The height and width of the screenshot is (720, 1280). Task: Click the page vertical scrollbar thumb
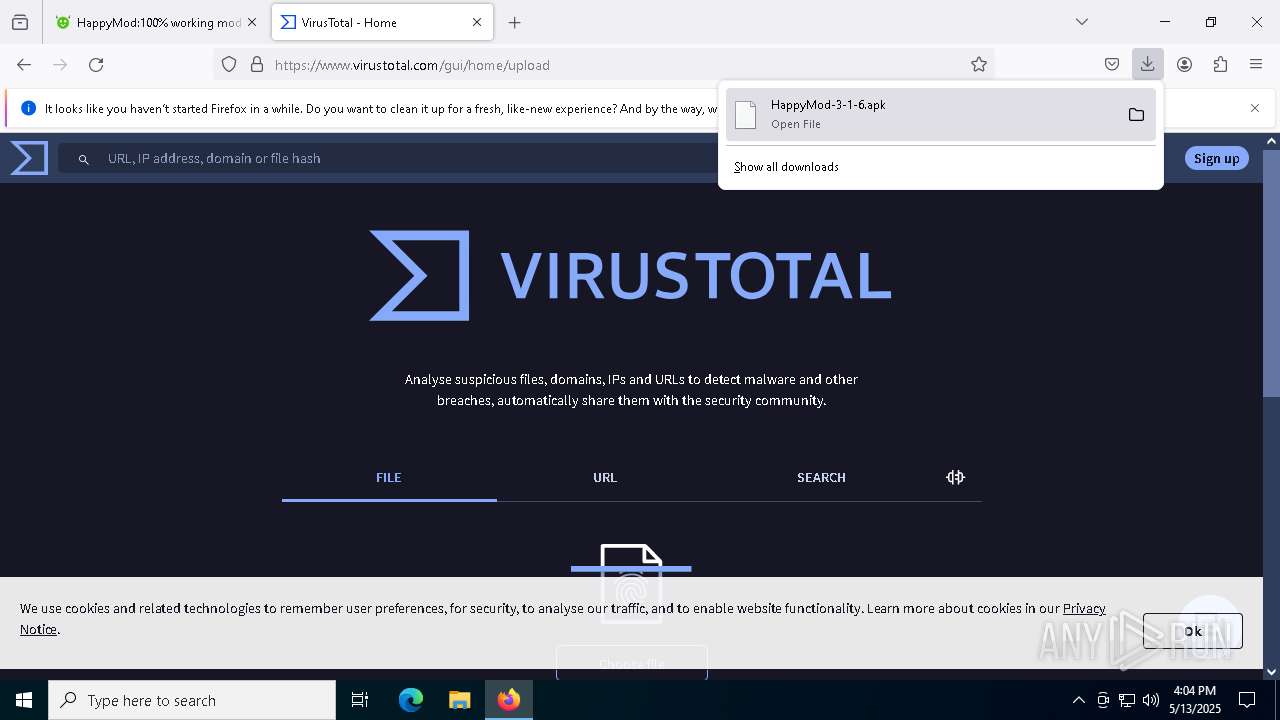(1271, 272)
